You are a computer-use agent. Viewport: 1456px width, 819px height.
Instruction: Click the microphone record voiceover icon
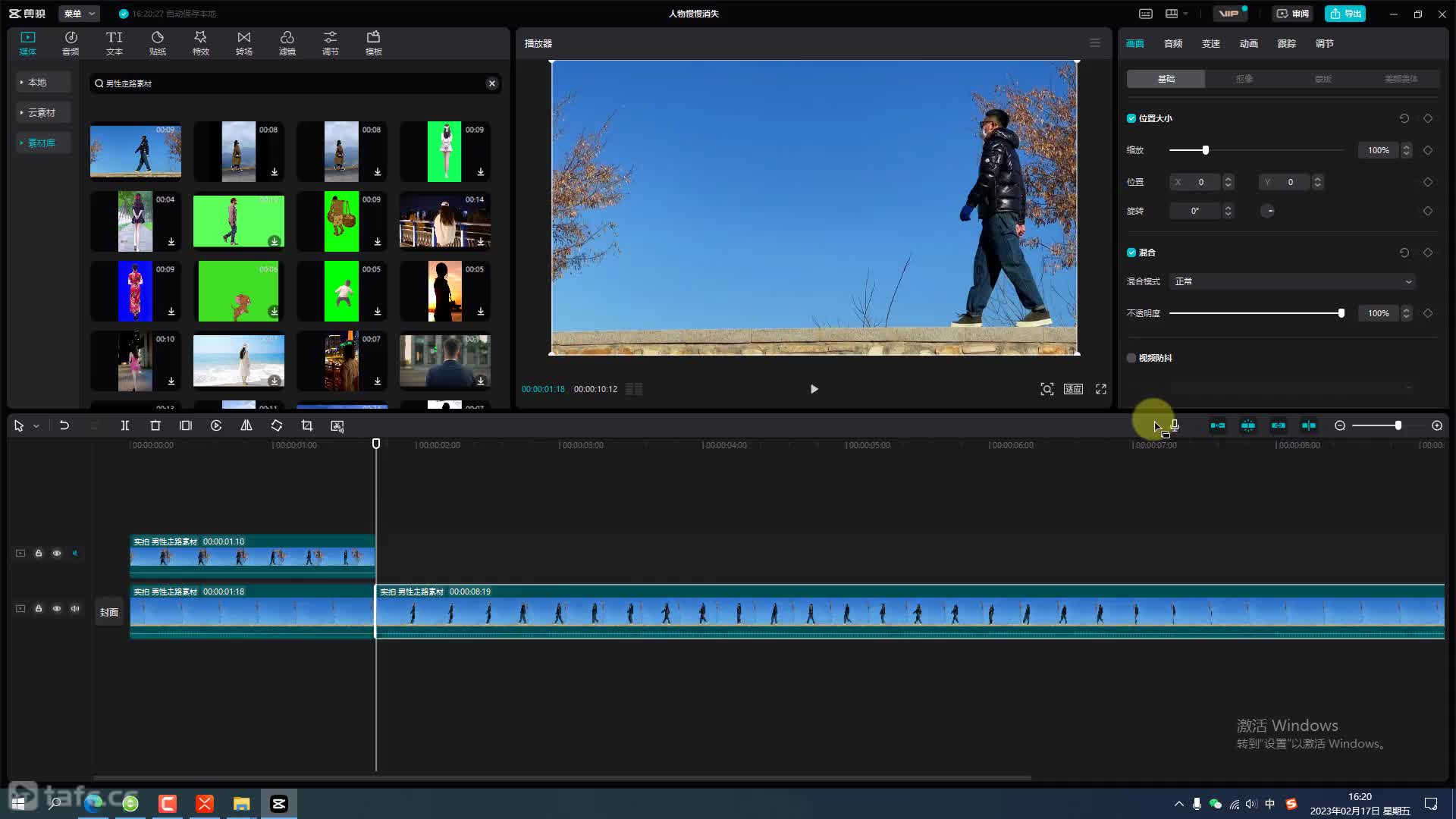tap(1175, 426)
